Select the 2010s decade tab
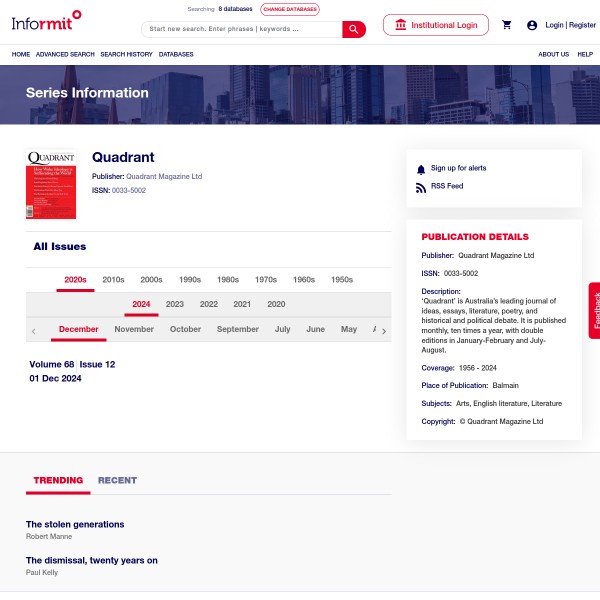This screenshot has height=600, width=600. [x=113, y=280]
